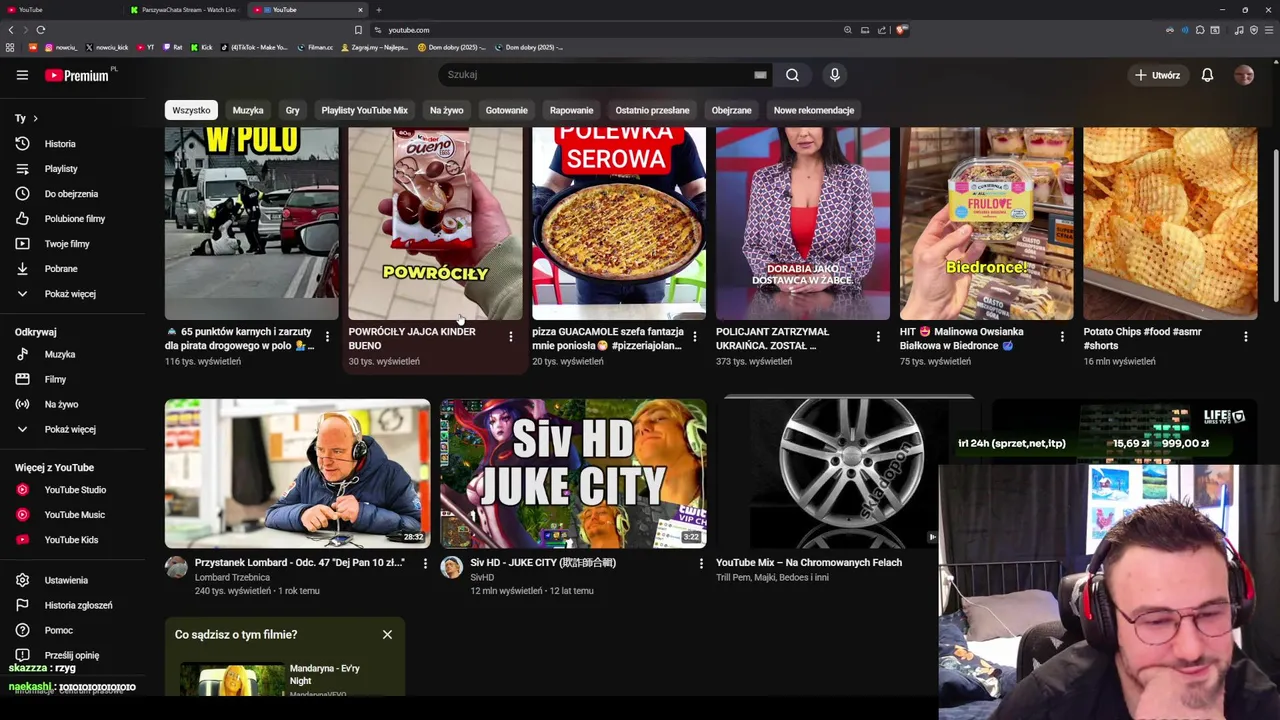Viewport: 1280px width, 720px height.
Task: Open the SivHD channel name link
Action: [482, 578]
